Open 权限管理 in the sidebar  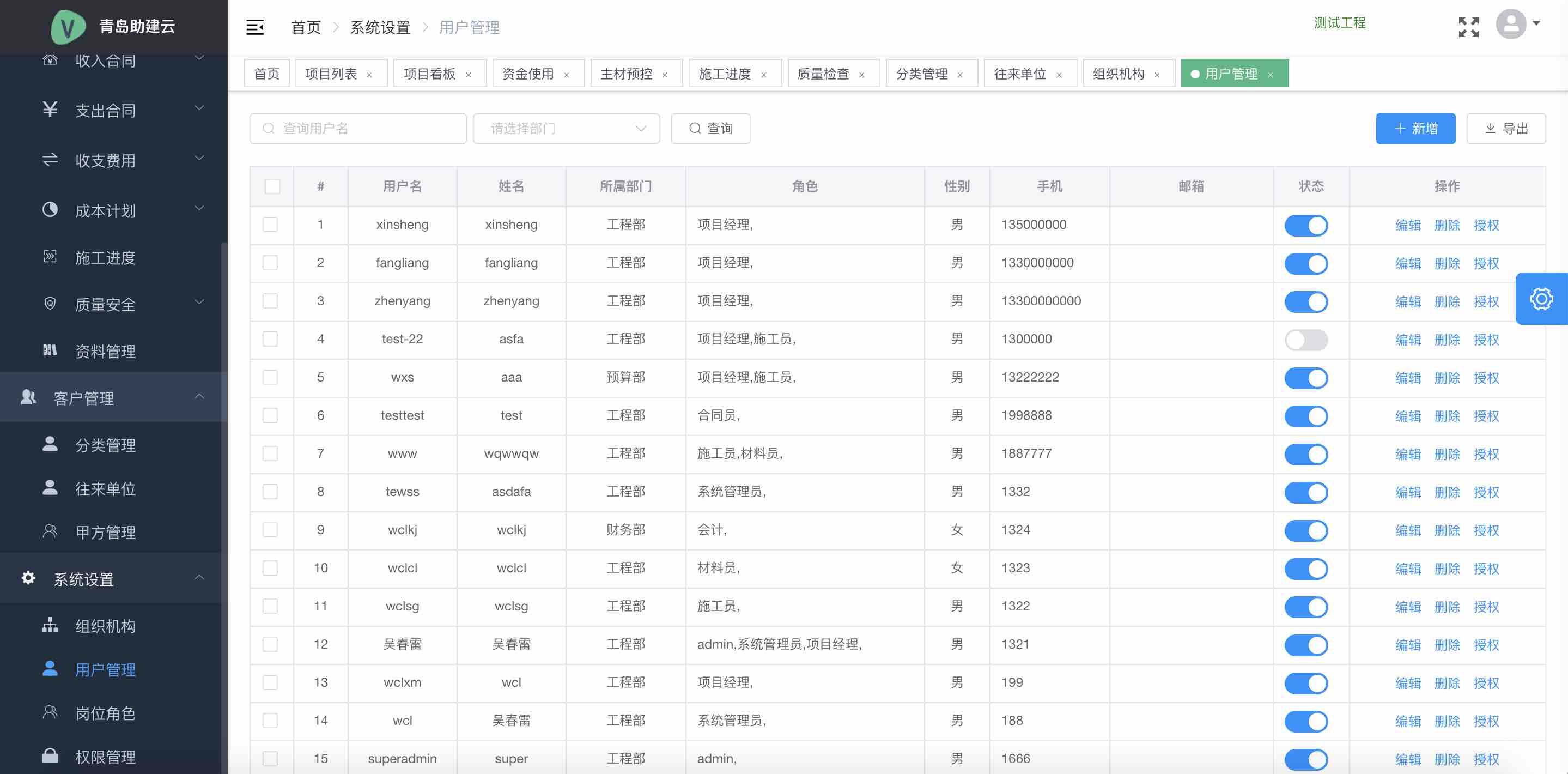105,757
